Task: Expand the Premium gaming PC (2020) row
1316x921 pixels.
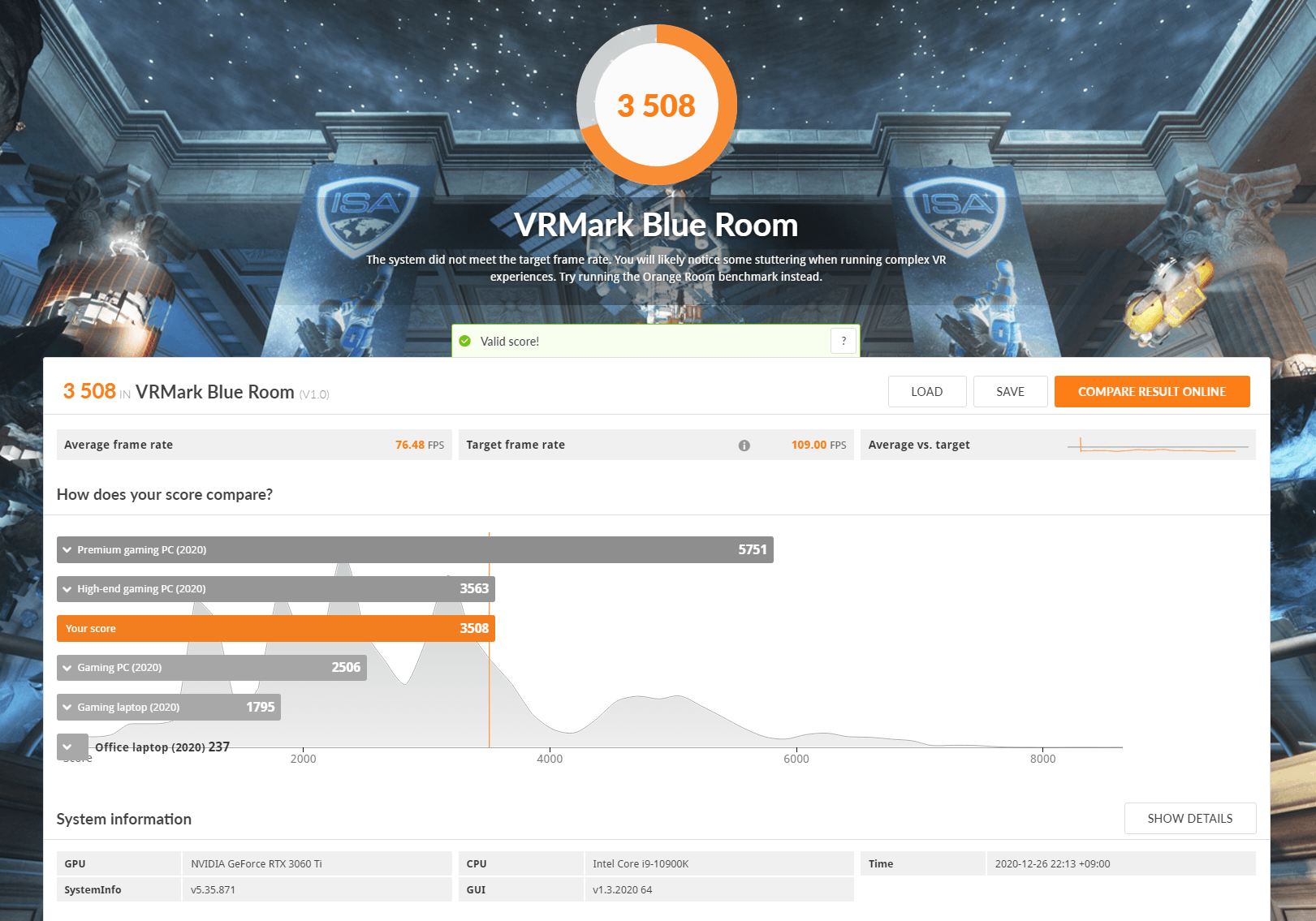Action: click(67, 549)
